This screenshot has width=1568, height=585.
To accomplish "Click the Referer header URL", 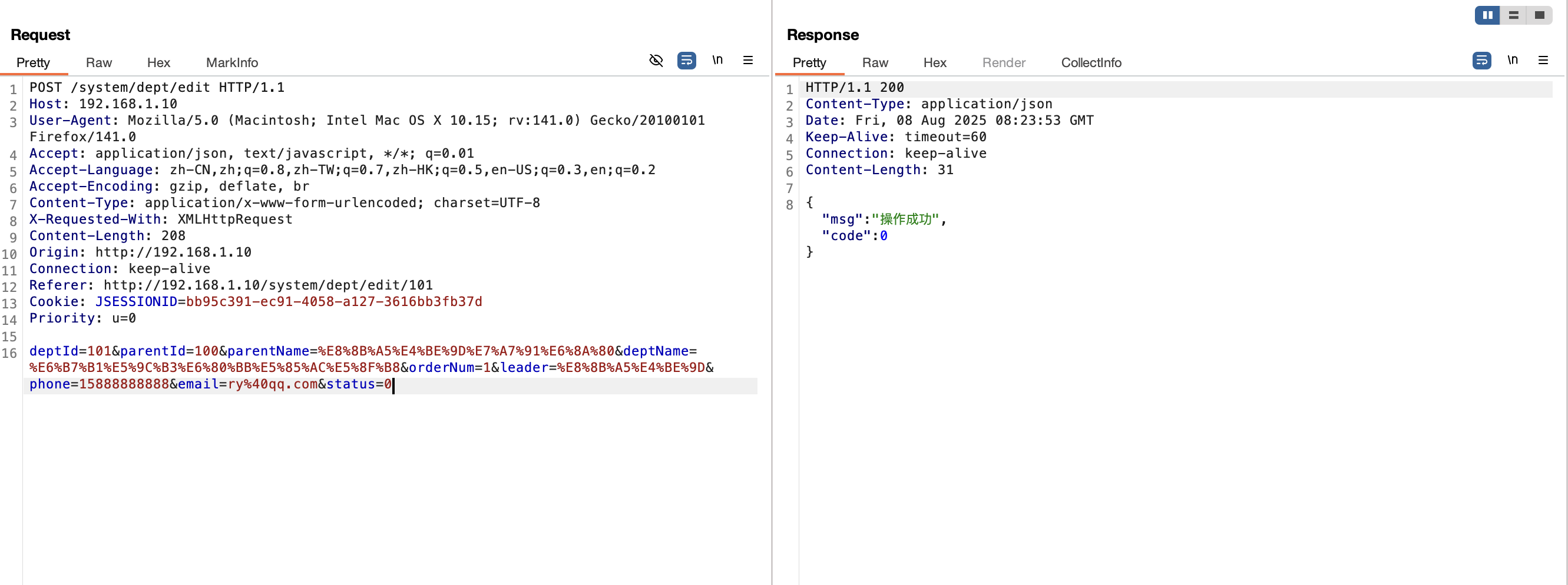I will (x=268, y=285).
